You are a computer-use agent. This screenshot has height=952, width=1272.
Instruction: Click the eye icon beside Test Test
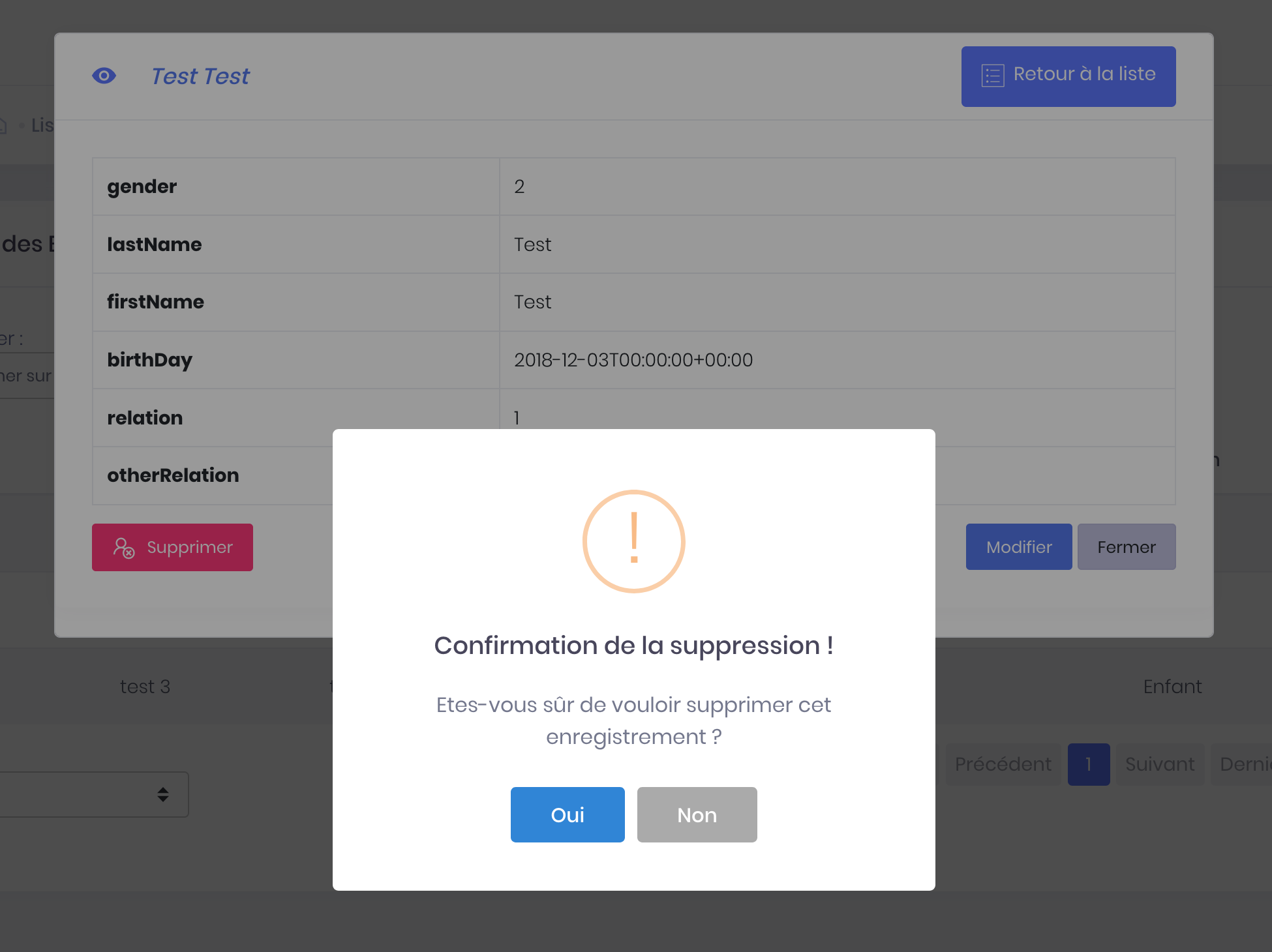click(x=104, y=76)
